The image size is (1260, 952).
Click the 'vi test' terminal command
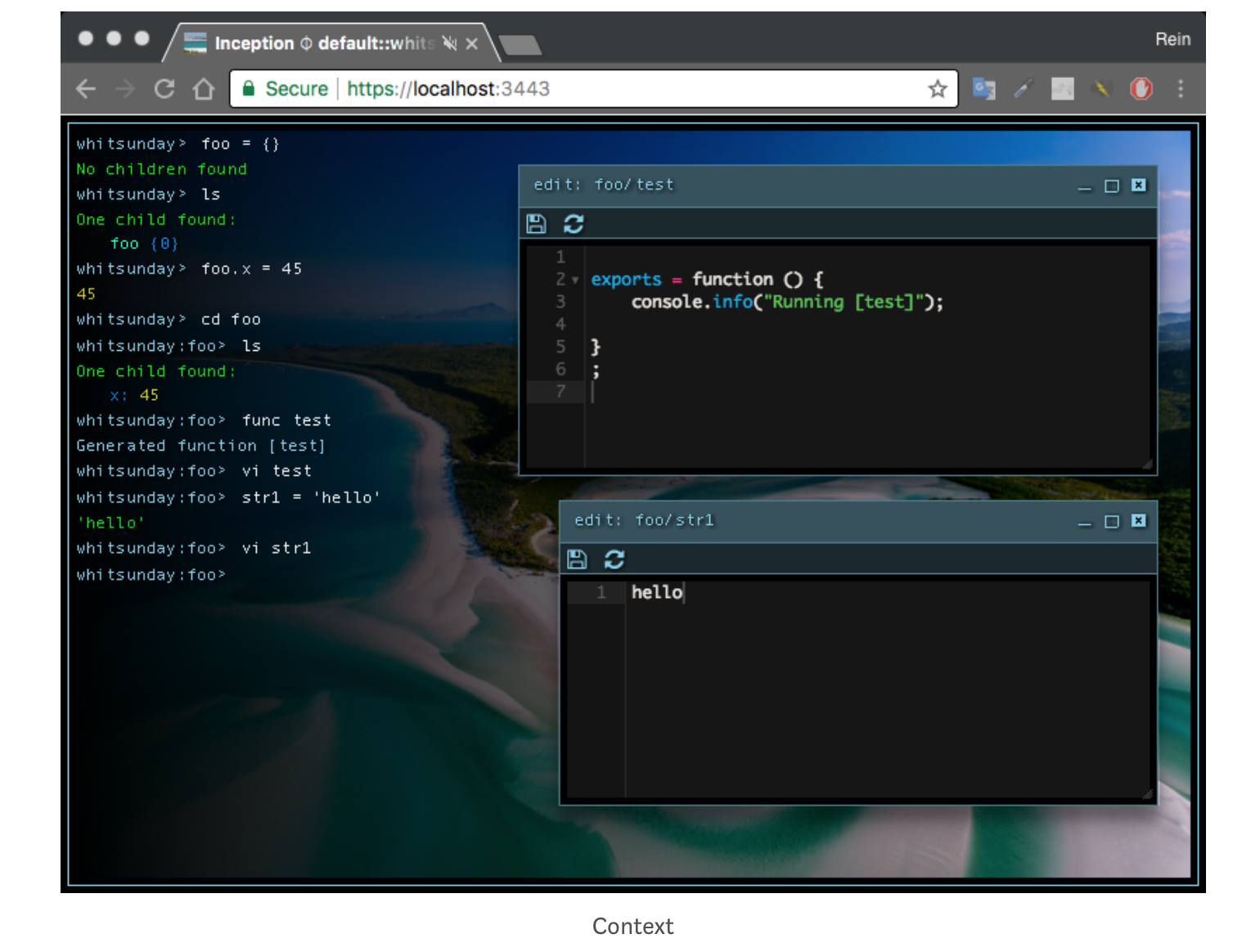click(x=277, y=471)
